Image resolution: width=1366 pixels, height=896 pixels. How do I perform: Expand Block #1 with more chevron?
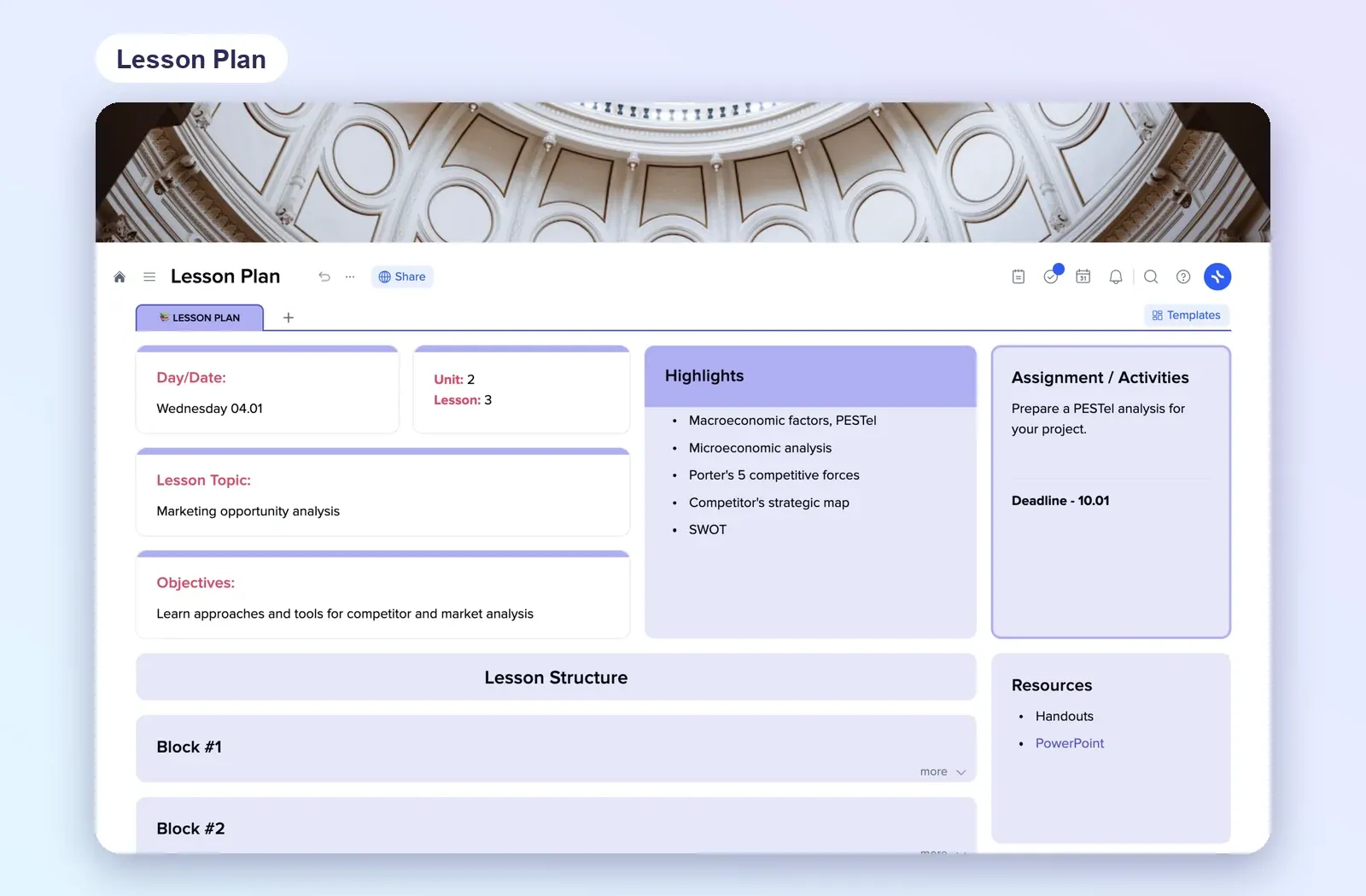point(943,771)
